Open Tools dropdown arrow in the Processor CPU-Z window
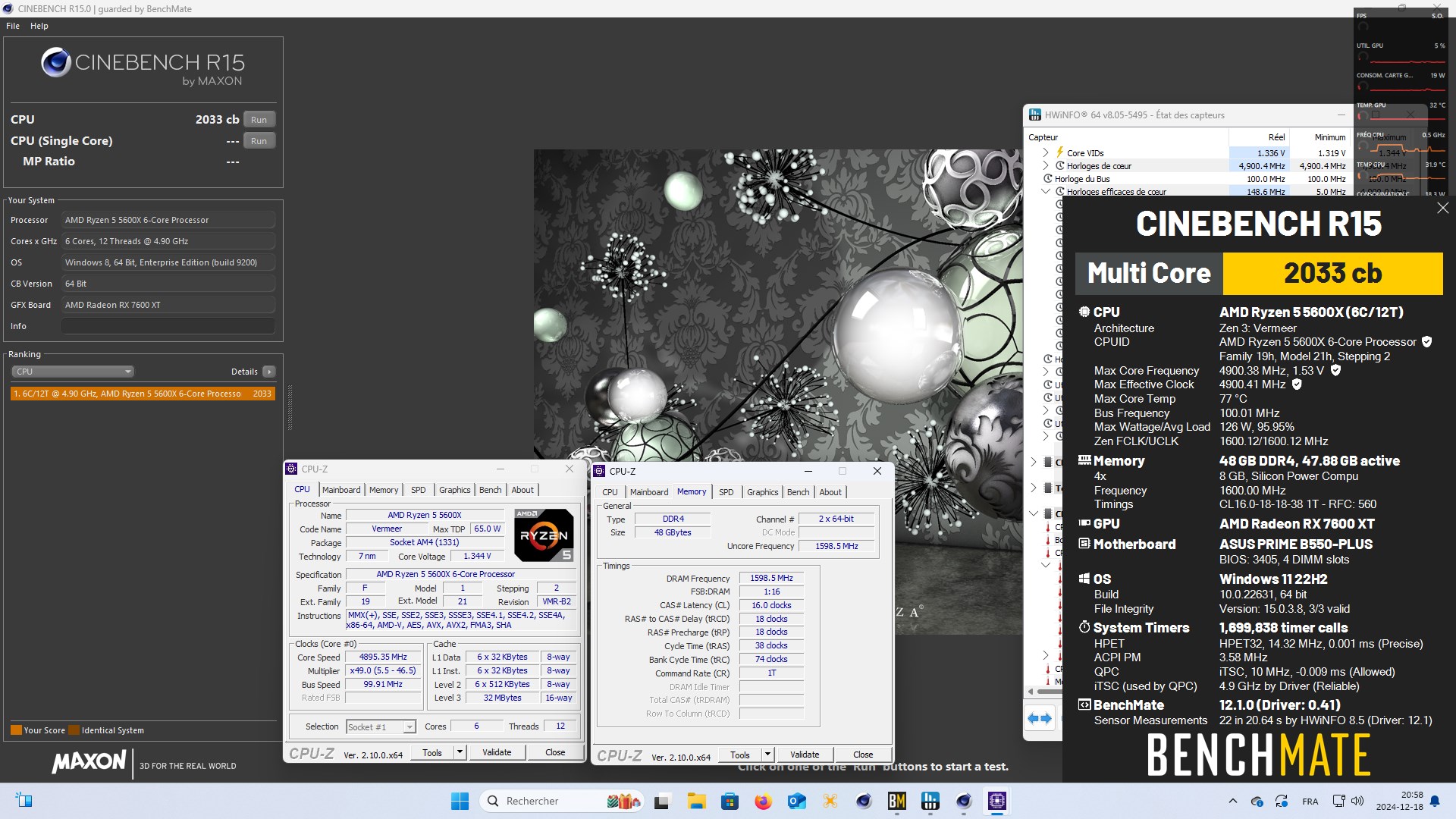Screen dimensions: 1456x819 460,752
